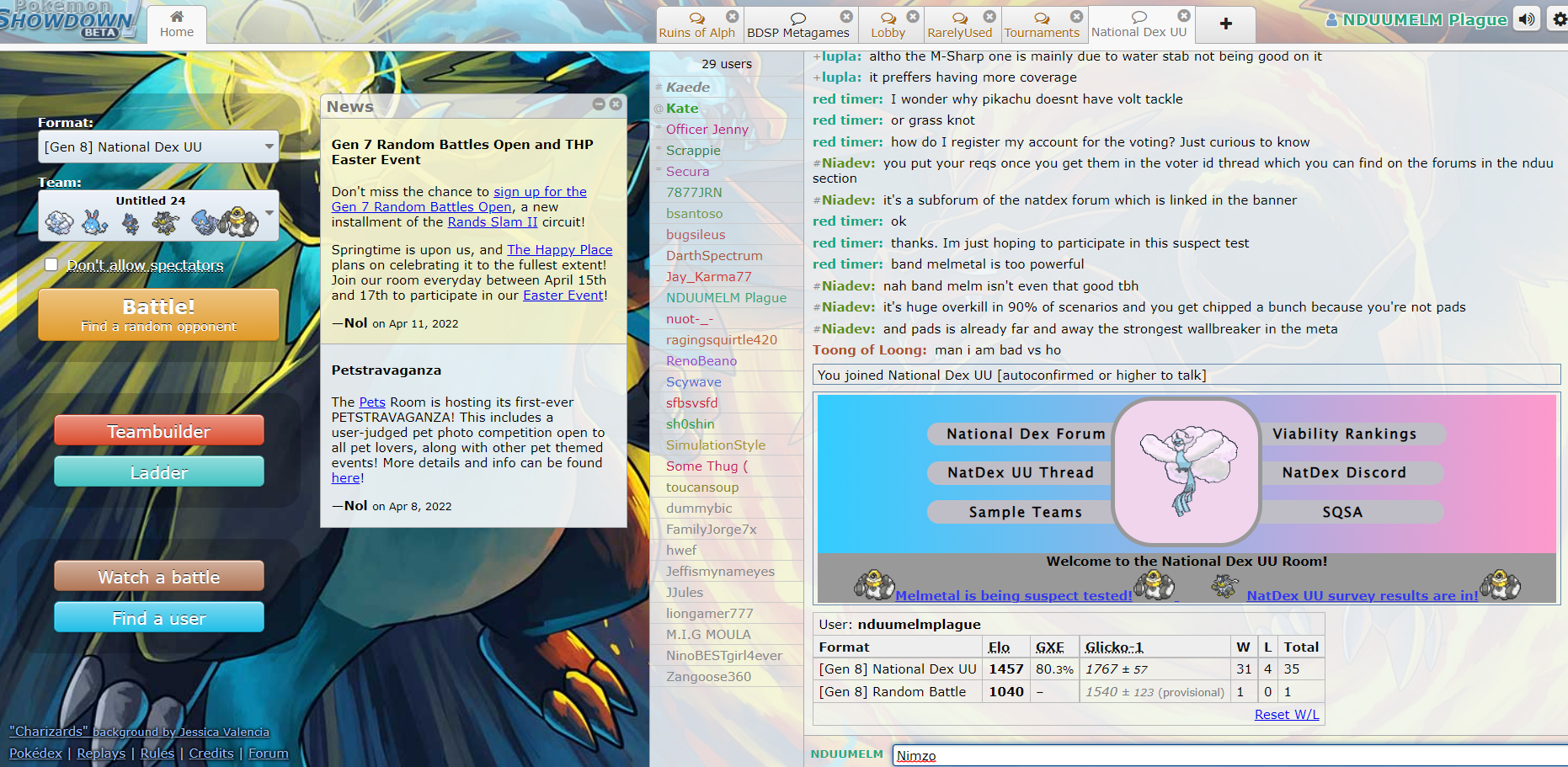Minimize the News panel
The width and height of the screenshot is (1568, 767).
coord(599,104)
